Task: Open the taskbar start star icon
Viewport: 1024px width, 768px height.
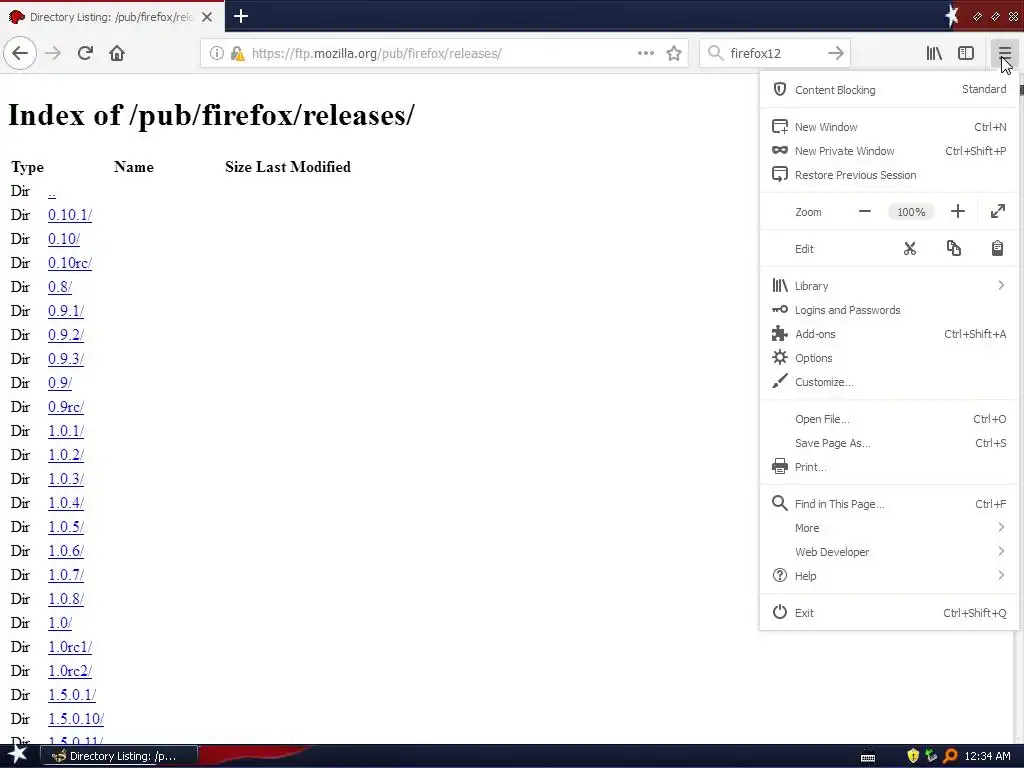Action: 18,755
